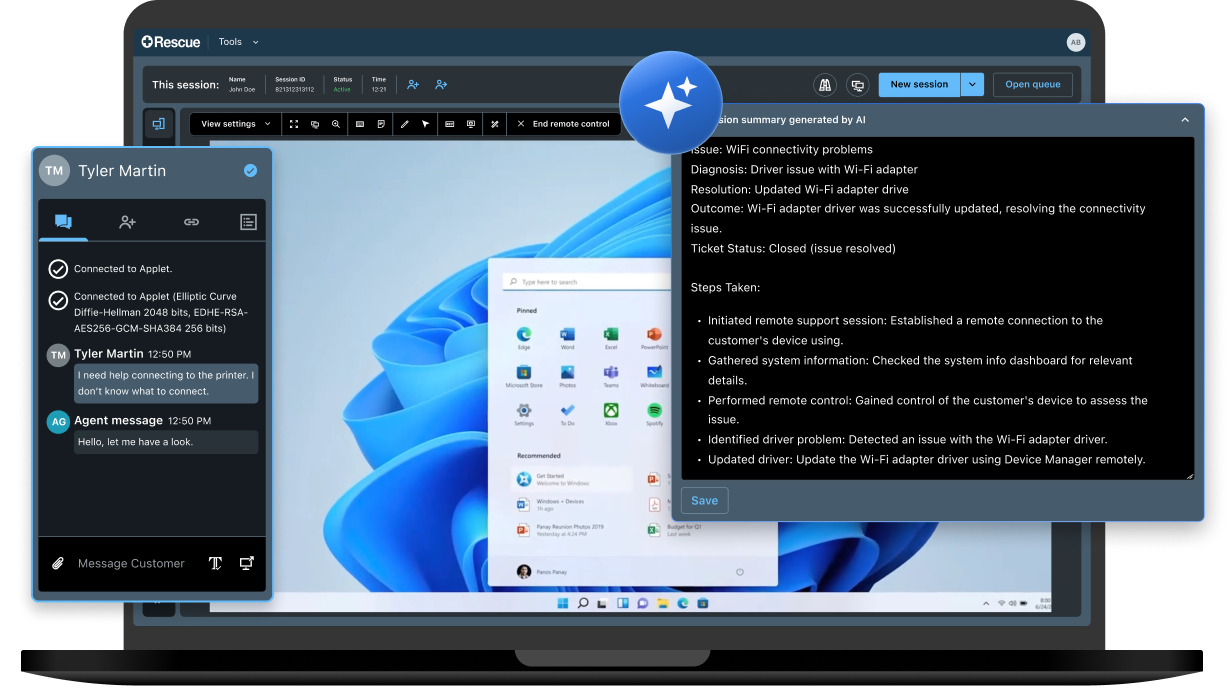Toggle the multi-monitor display view

[316, 124]
